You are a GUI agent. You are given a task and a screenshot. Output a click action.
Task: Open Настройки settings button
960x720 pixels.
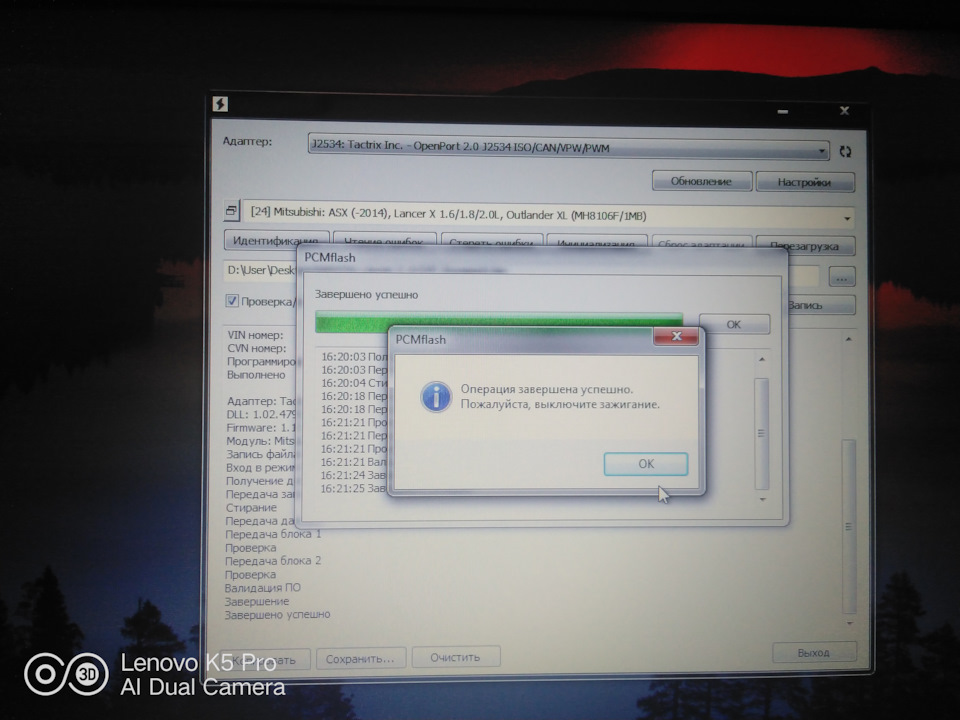coord(804,182)
